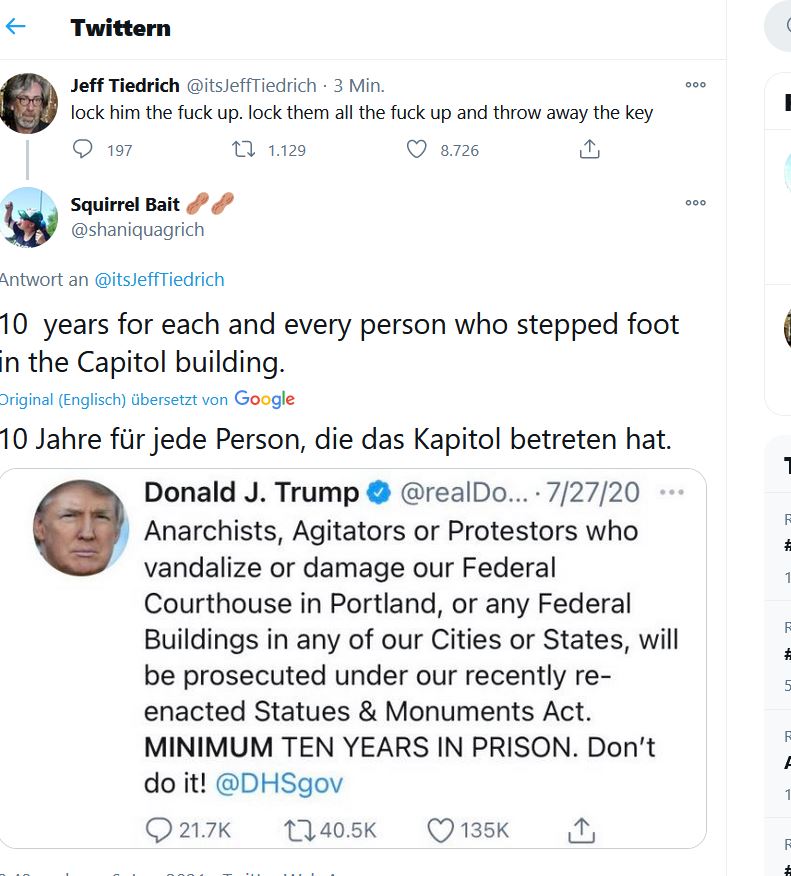This screenshot has height=876, width=791.
Task: Click Trump's avatar in the embedded image
Action: pos(81,527)
